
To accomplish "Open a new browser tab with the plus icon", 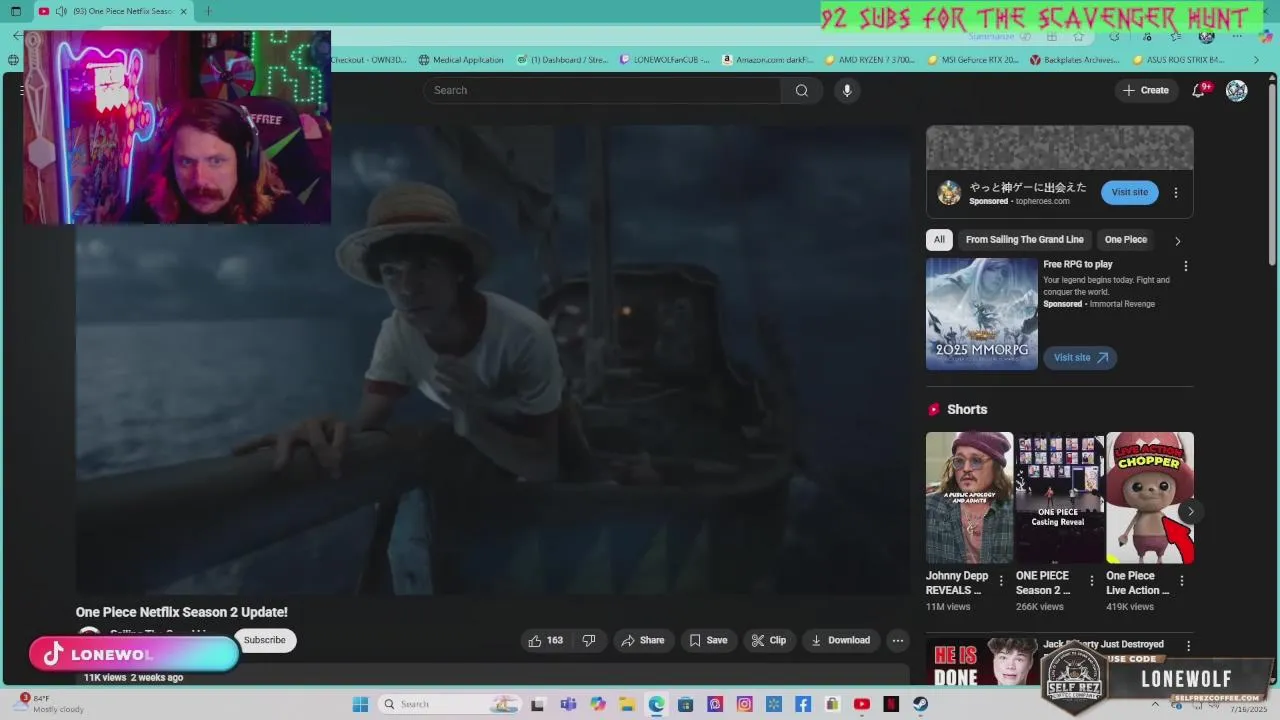I will tap(208, 11).
